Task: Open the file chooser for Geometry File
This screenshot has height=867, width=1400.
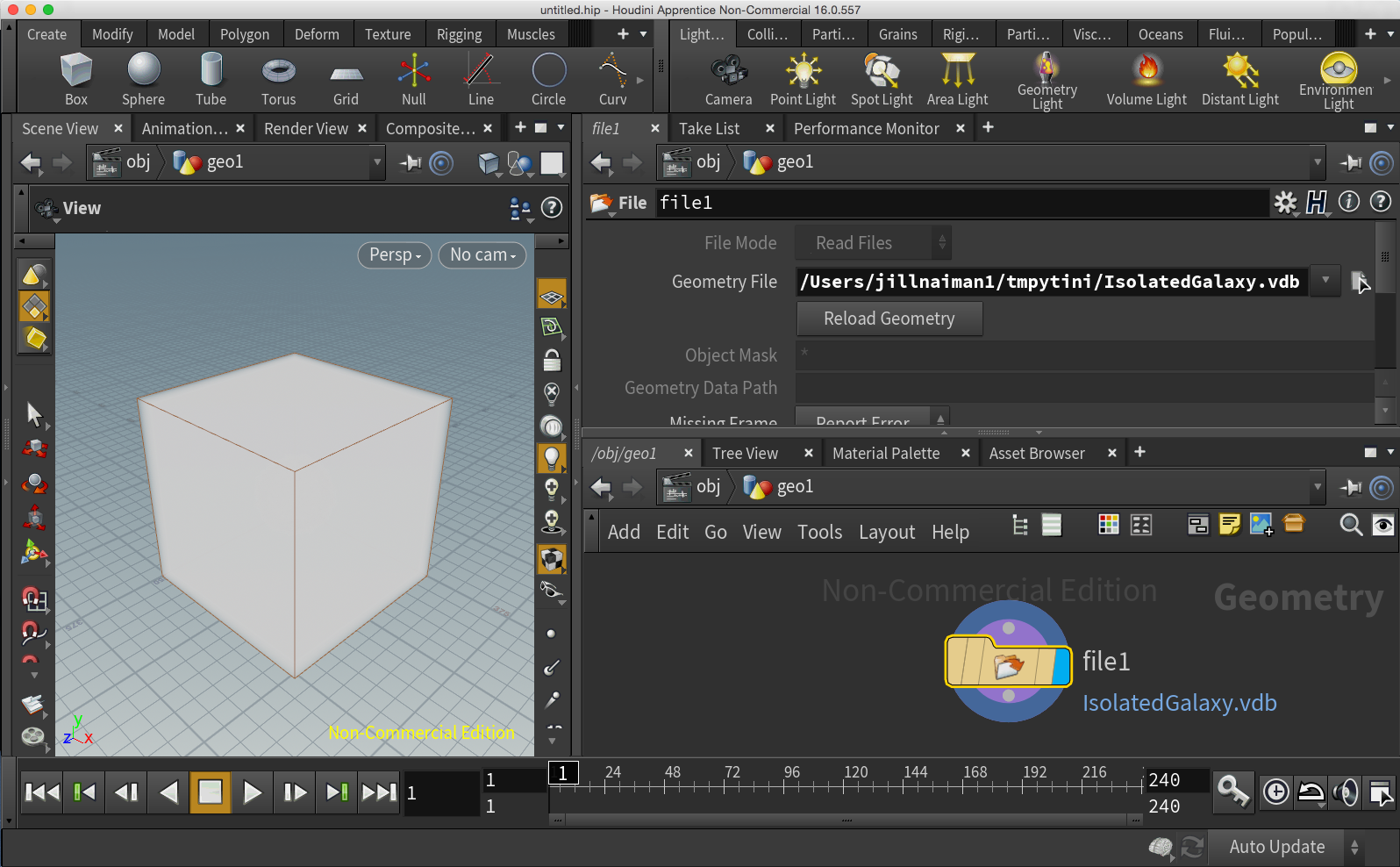Action: point(1359,282)
